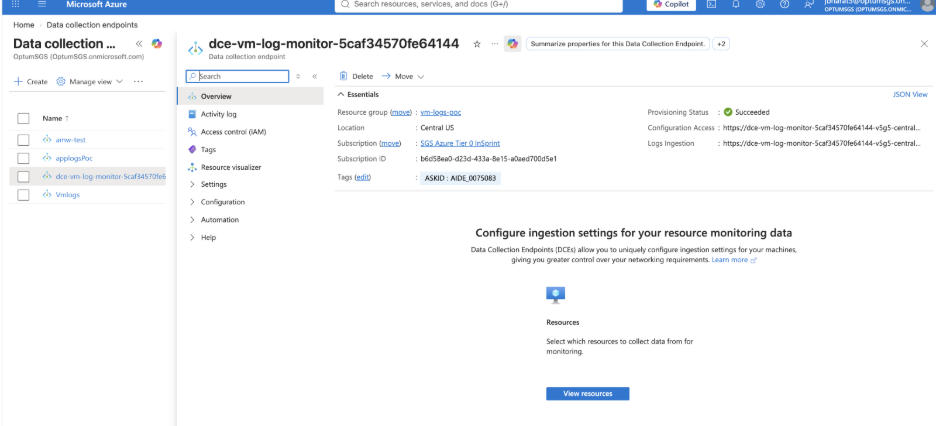Sort list by Name column header
This screenshot has height=426, width=936.
click(56, 118)
